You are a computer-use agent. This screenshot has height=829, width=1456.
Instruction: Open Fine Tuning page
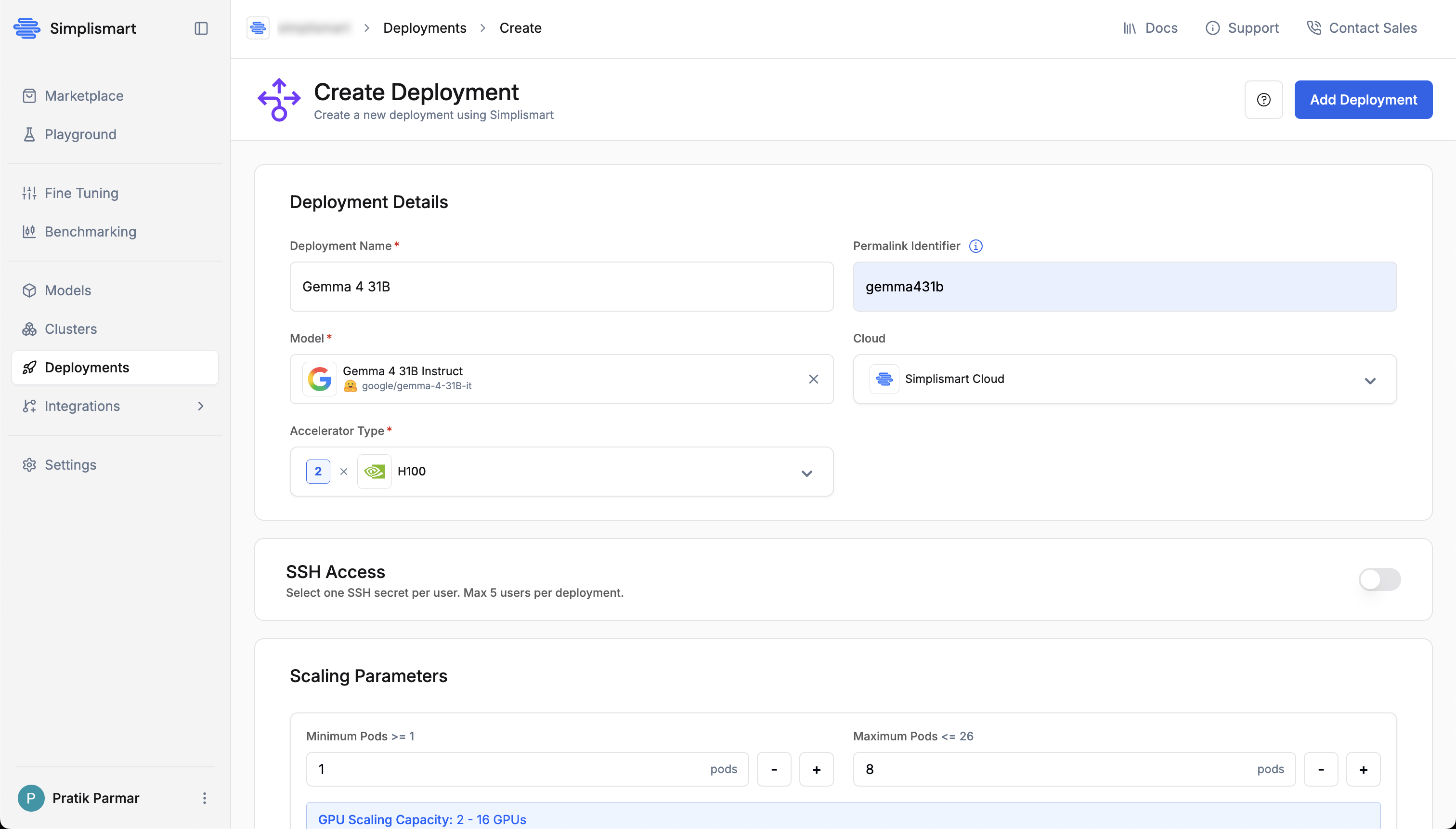point(115,193)
